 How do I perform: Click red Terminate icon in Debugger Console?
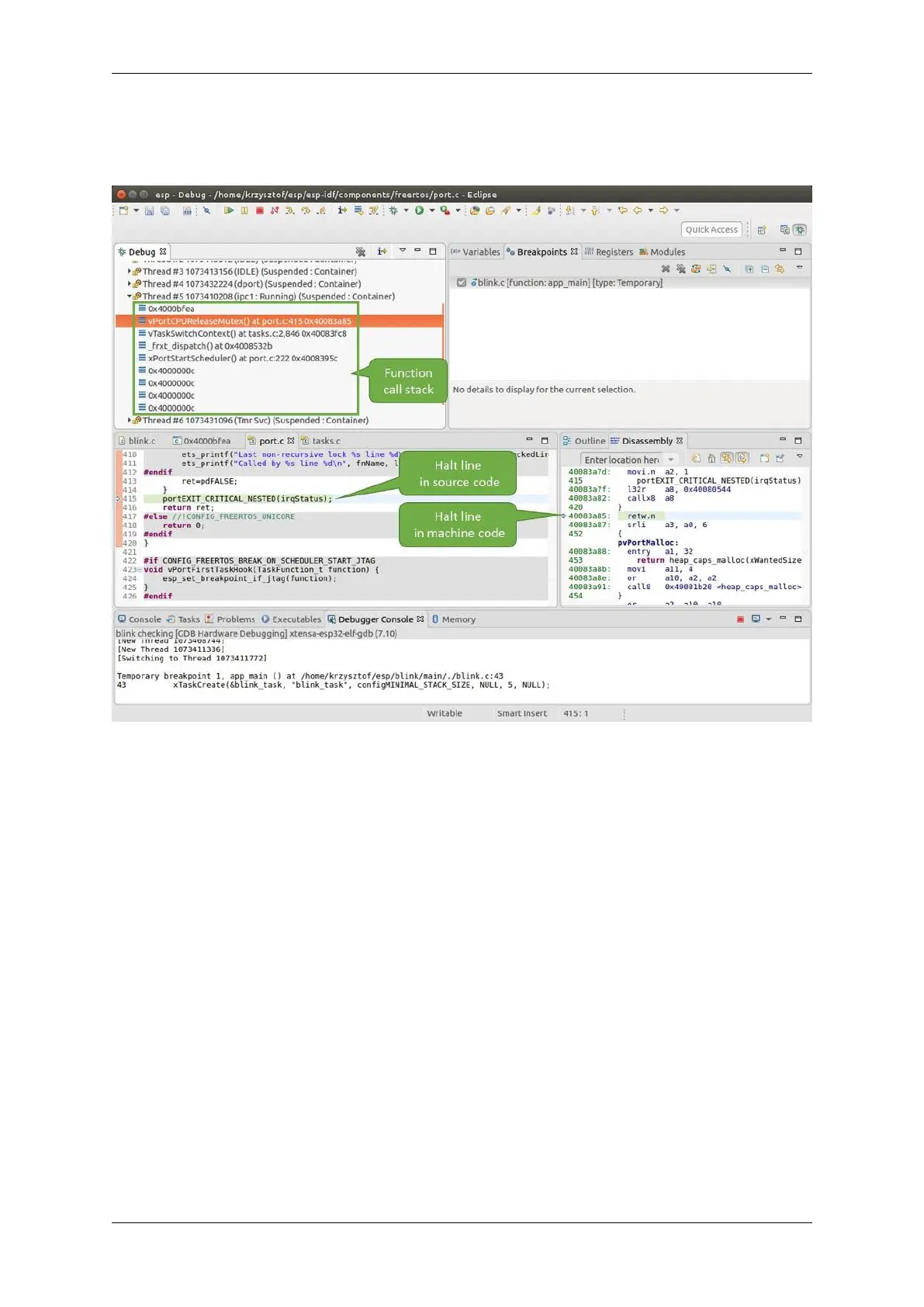[x=740, y=619]
